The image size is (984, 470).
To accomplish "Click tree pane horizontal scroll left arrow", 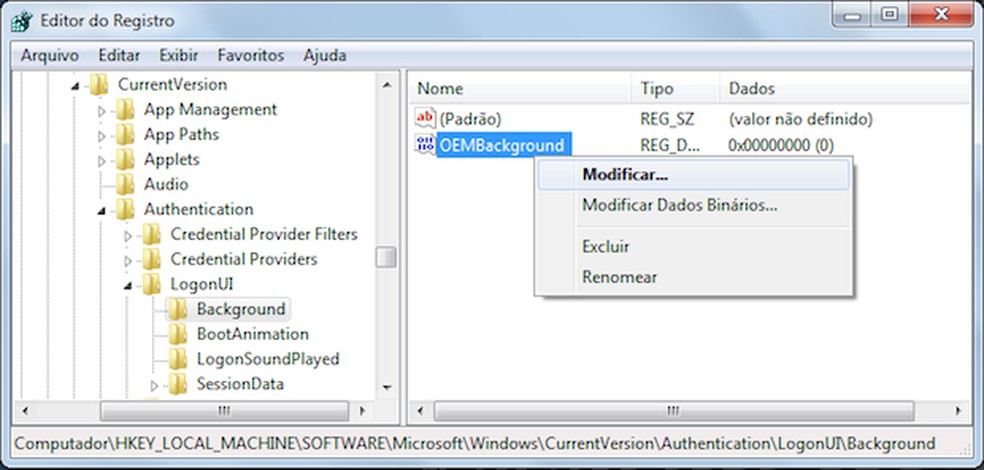I will pos(25,412).
